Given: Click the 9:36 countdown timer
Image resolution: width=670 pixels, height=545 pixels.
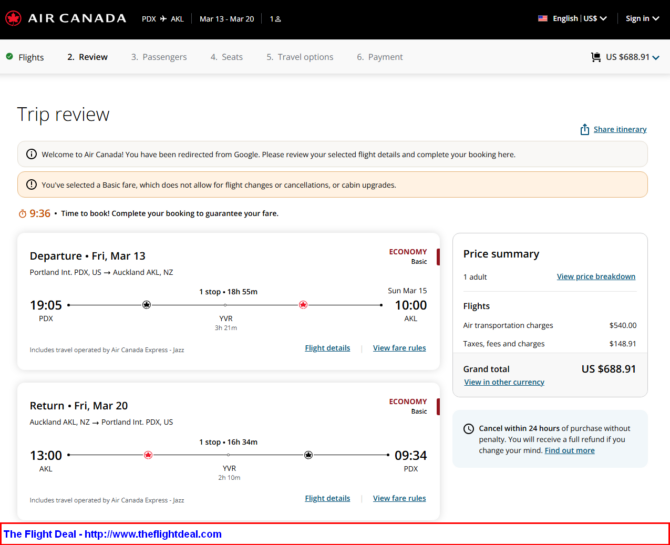Looking at the screenshot, I should 40,213.
